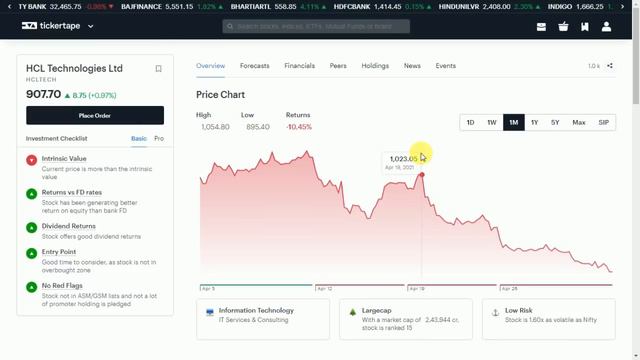Image resolution: width=640 pixels, height=360 pixels.
Task: Select the Overview tab
Action: [210, 66]
